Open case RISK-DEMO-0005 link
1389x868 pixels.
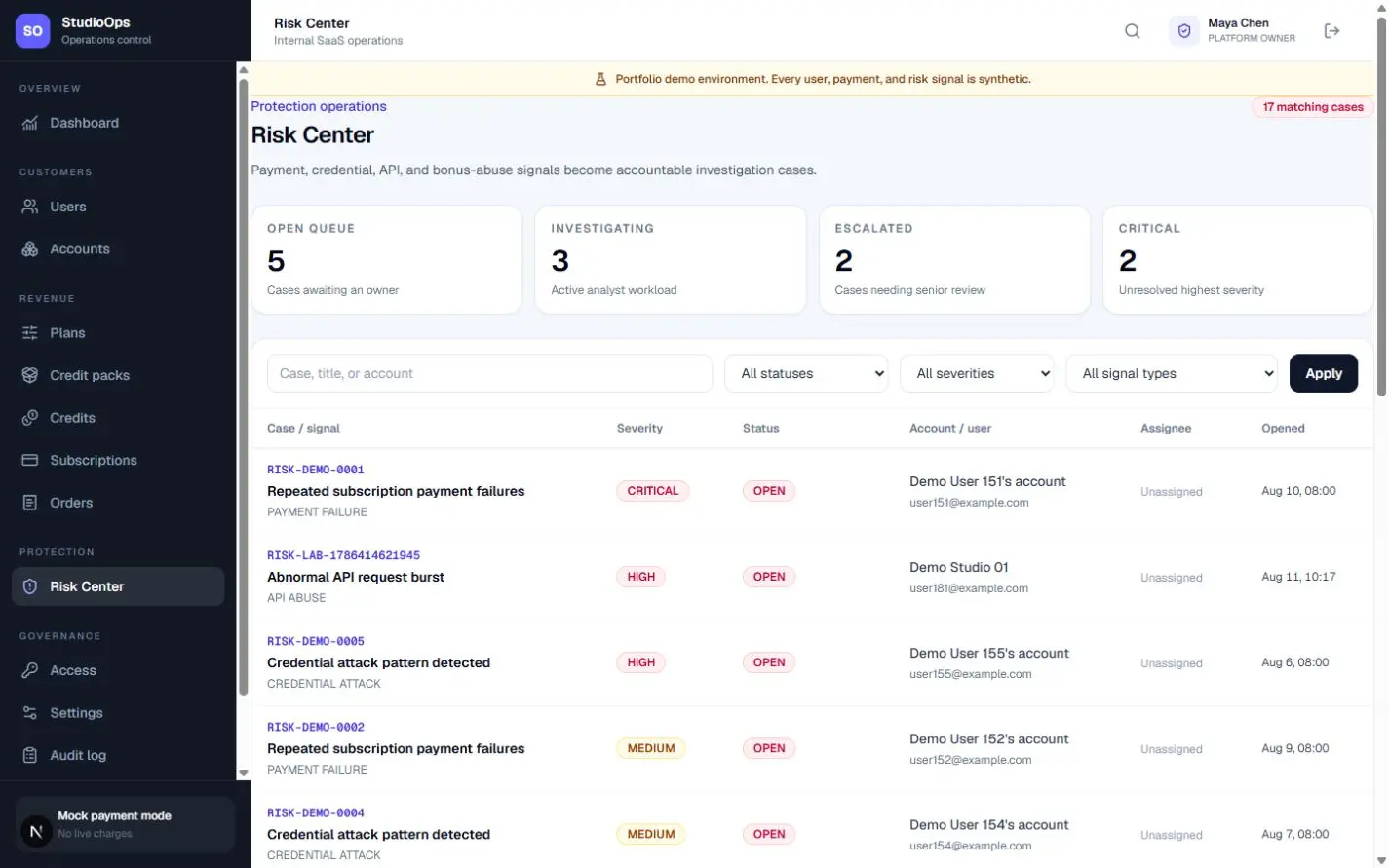point(316,641)
